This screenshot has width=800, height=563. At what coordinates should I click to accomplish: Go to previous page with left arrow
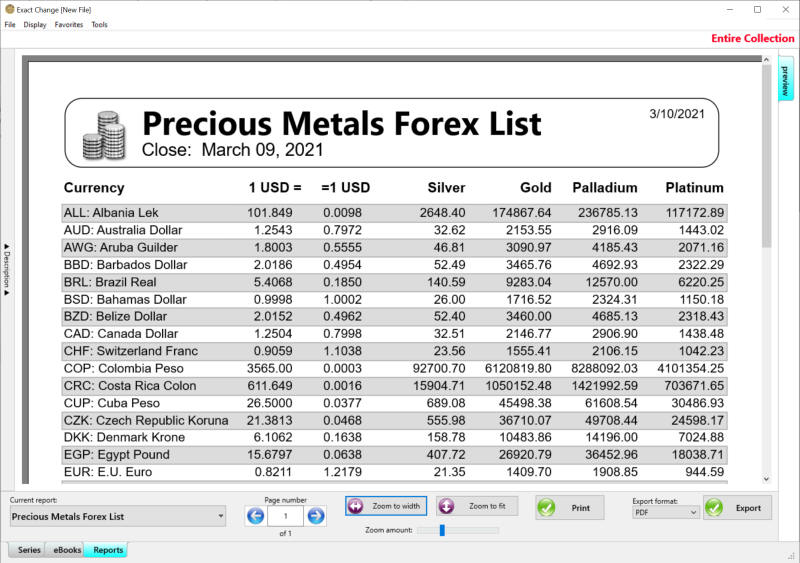pos(255,516)
